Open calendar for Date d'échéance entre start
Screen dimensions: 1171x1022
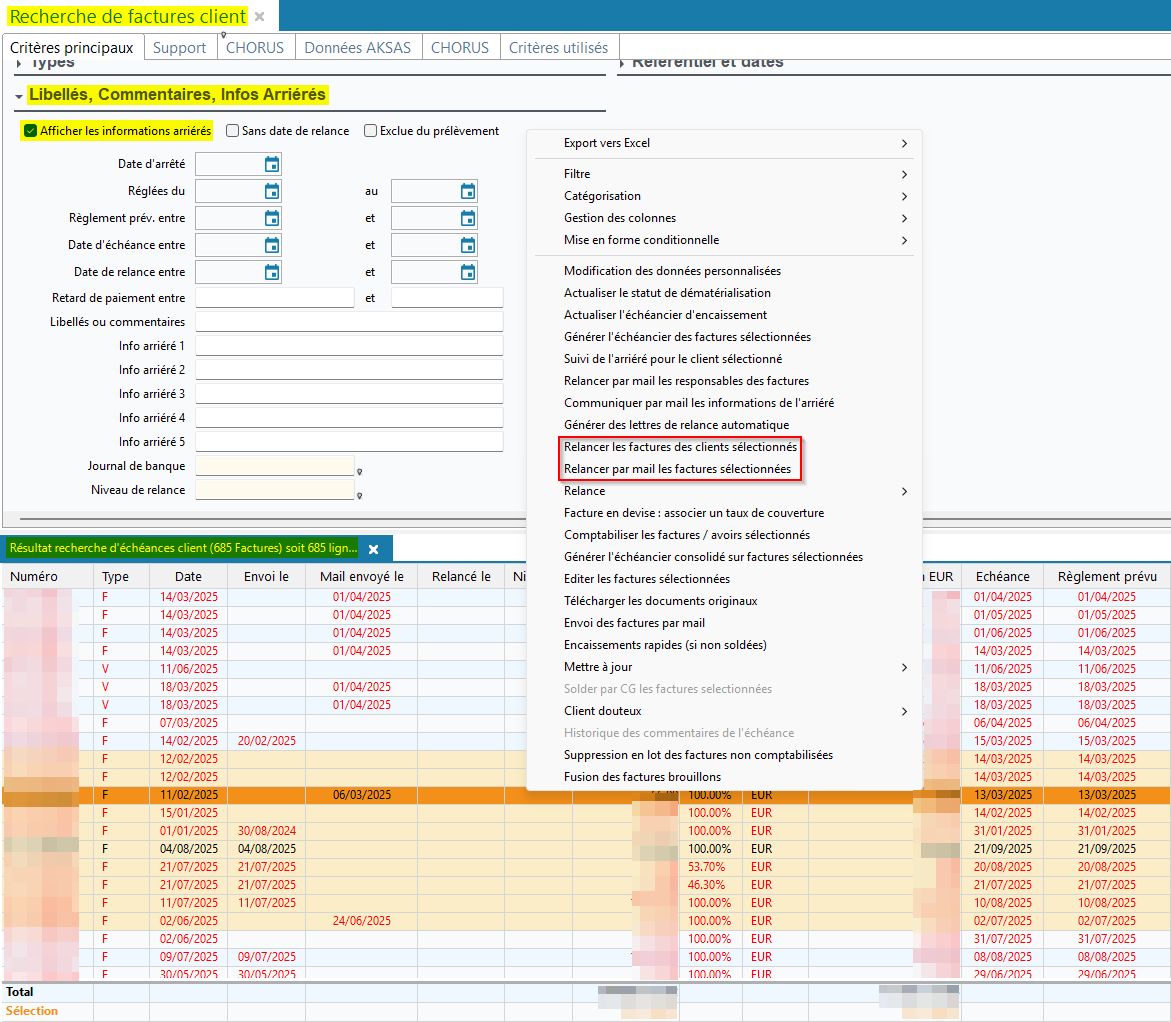point(272,245)
